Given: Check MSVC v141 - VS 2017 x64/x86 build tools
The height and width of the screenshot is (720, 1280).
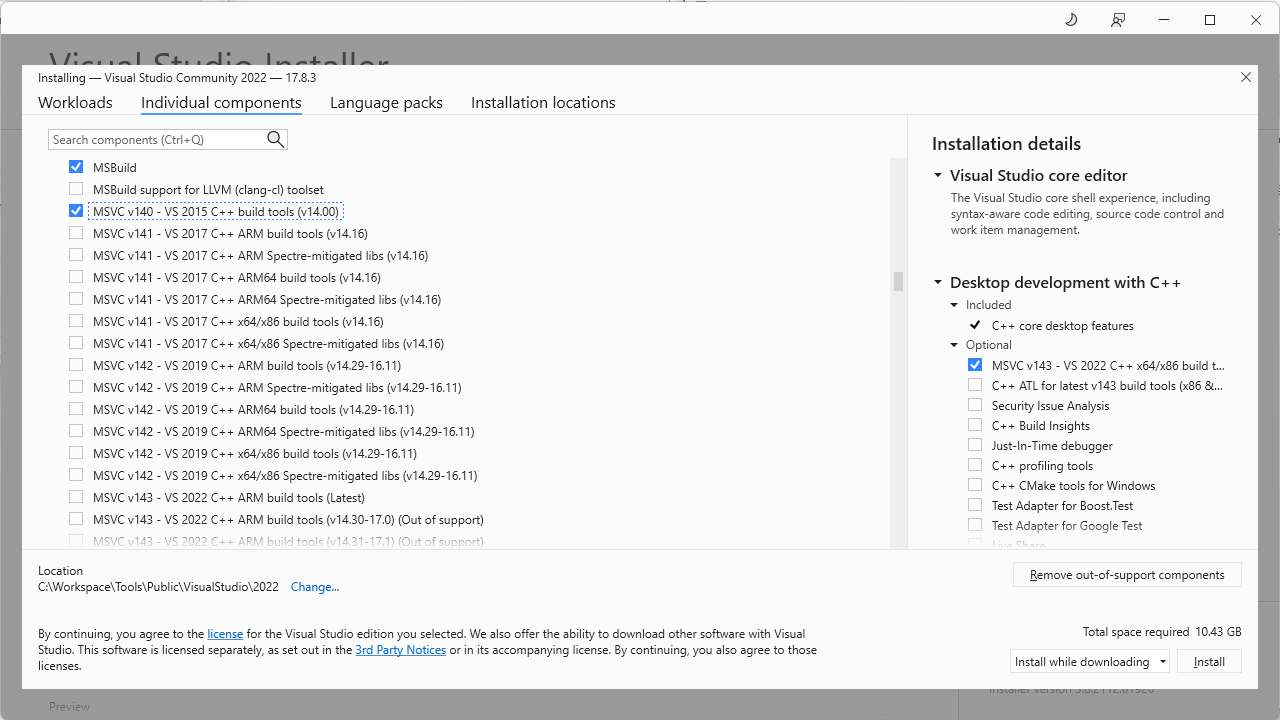Looking at the screenshot, I should point(75,321).
